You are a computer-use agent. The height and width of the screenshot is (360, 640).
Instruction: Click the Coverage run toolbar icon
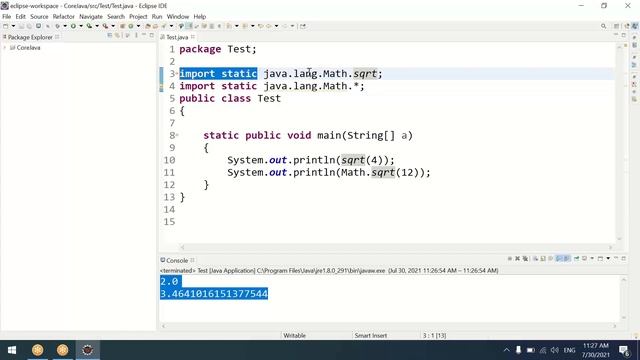tap(89, 26)
